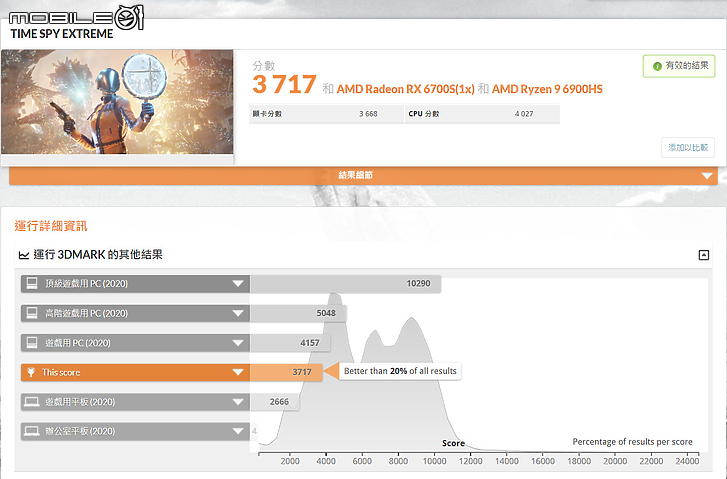Click the 顯卡分數 3 668 cell

click(x=326, y=114)
